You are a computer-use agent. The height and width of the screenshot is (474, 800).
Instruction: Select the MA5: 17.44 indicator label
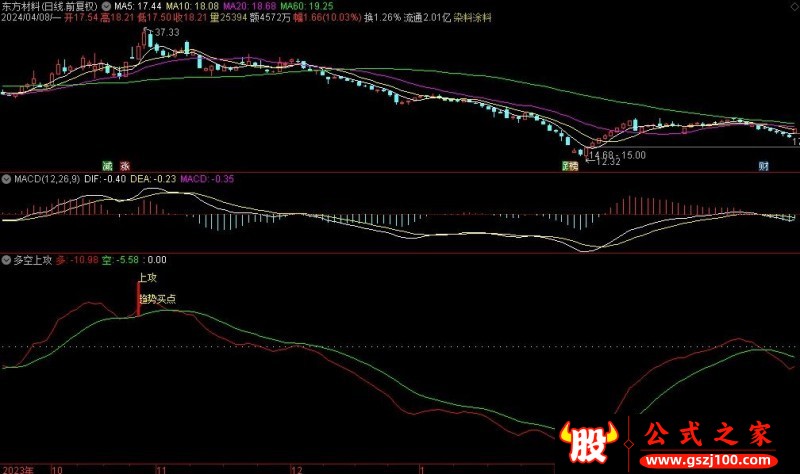tap(138, 7)
